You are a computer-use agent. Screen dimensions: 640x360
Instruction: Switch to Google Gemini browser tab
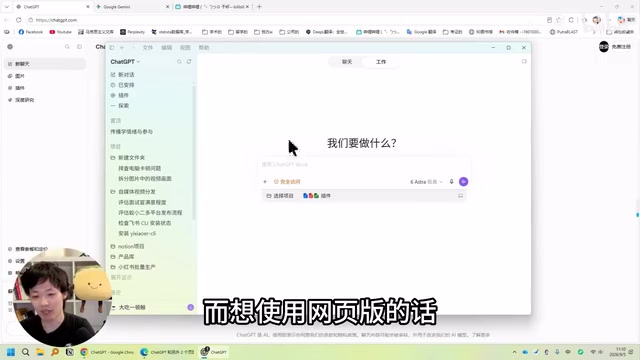(x=132, y=7)
